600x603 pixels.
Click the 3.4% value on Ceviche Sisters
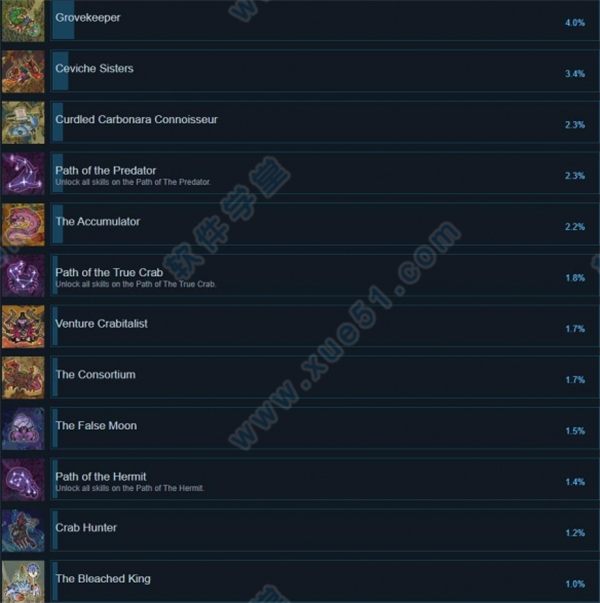(575, 73)
